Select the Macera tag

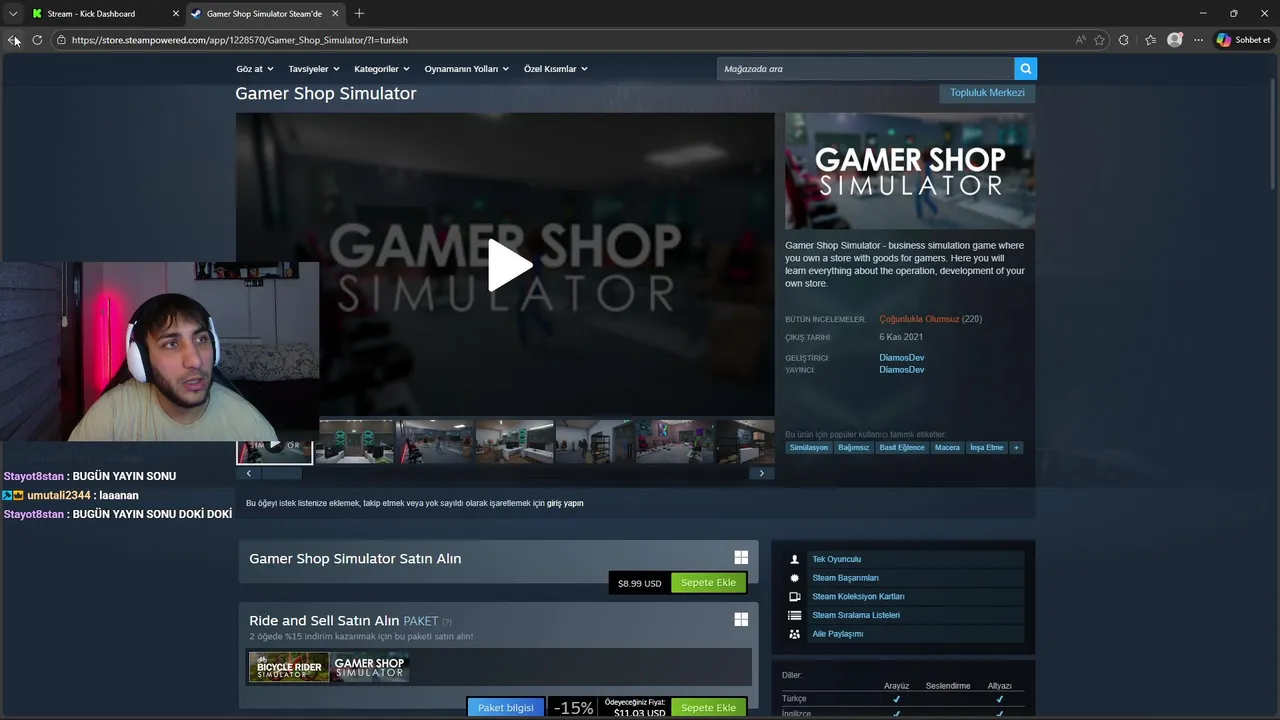[x=947, y=448]
